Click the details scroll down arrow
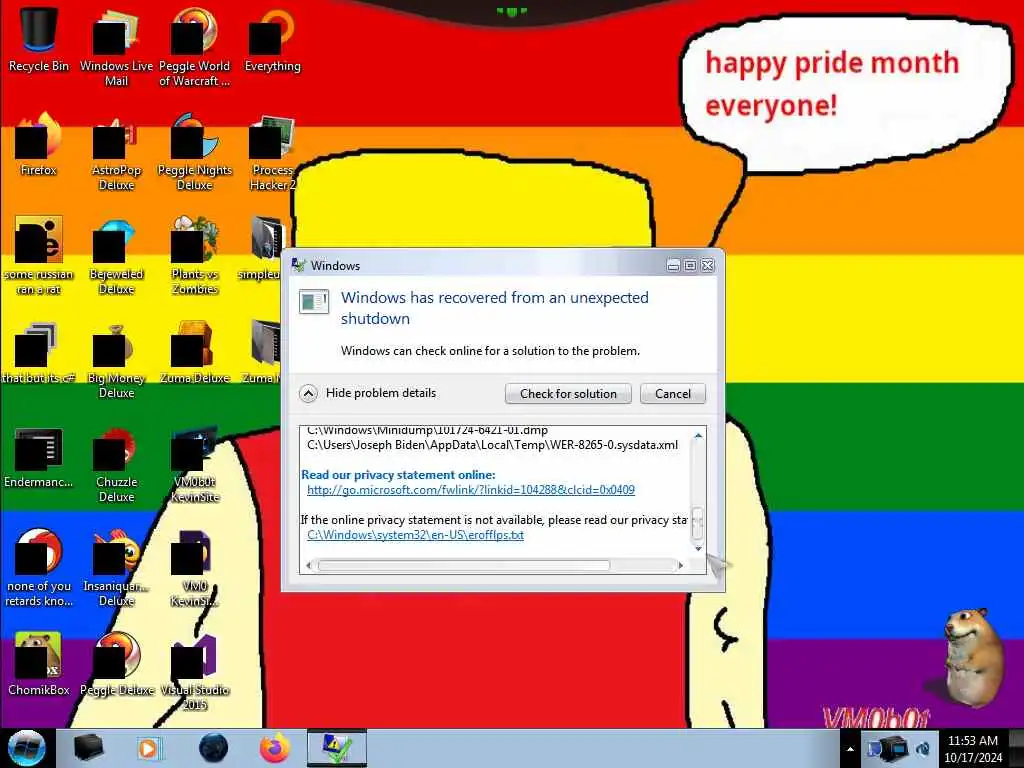The image size is (1024, 768). point(698,549)
